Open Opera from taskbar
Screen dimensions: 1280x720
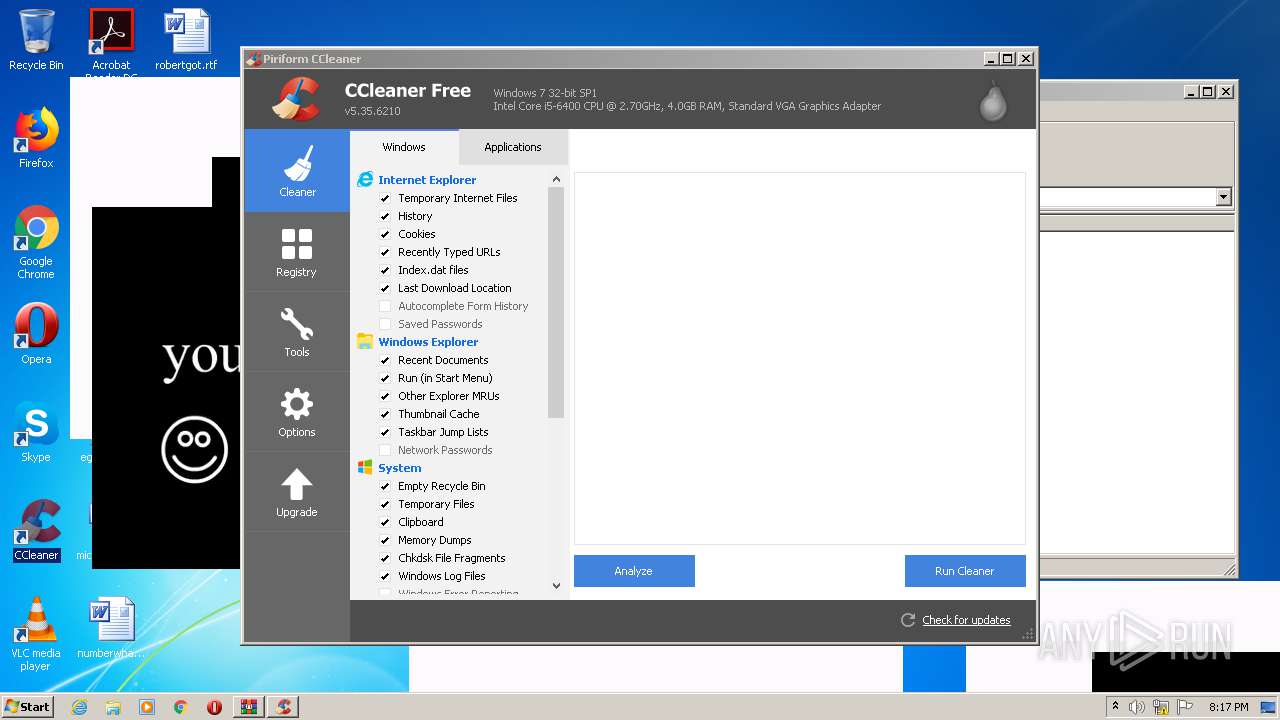pyautogui.click(x=214, y=707)
